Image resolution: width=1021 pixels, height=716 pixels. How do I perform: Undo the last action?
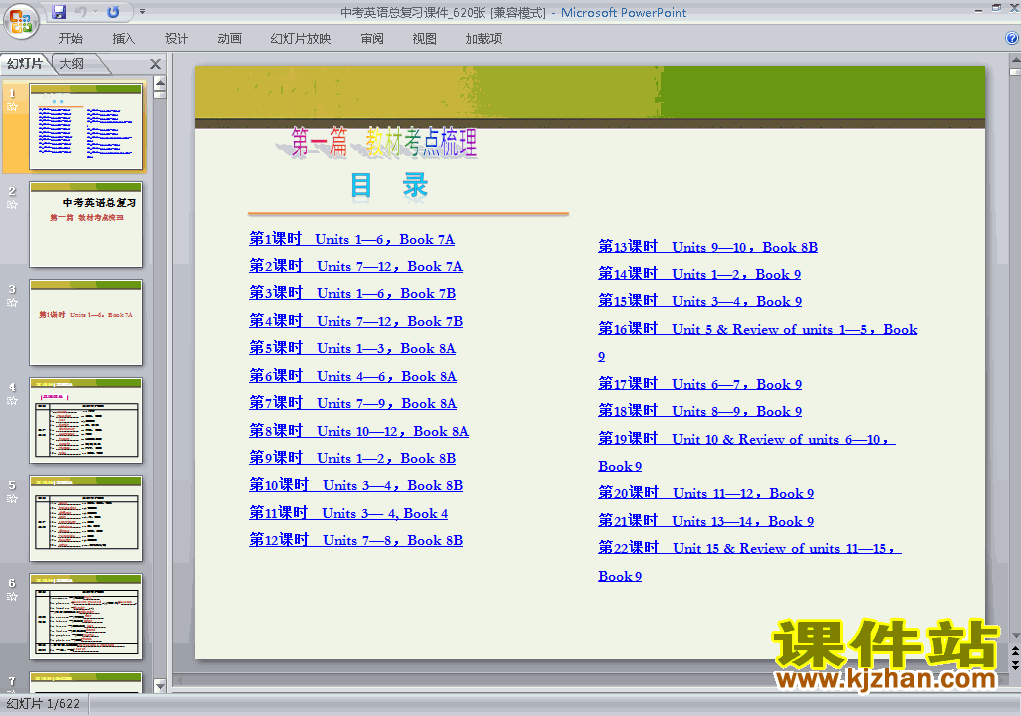[x=81, y=12]
